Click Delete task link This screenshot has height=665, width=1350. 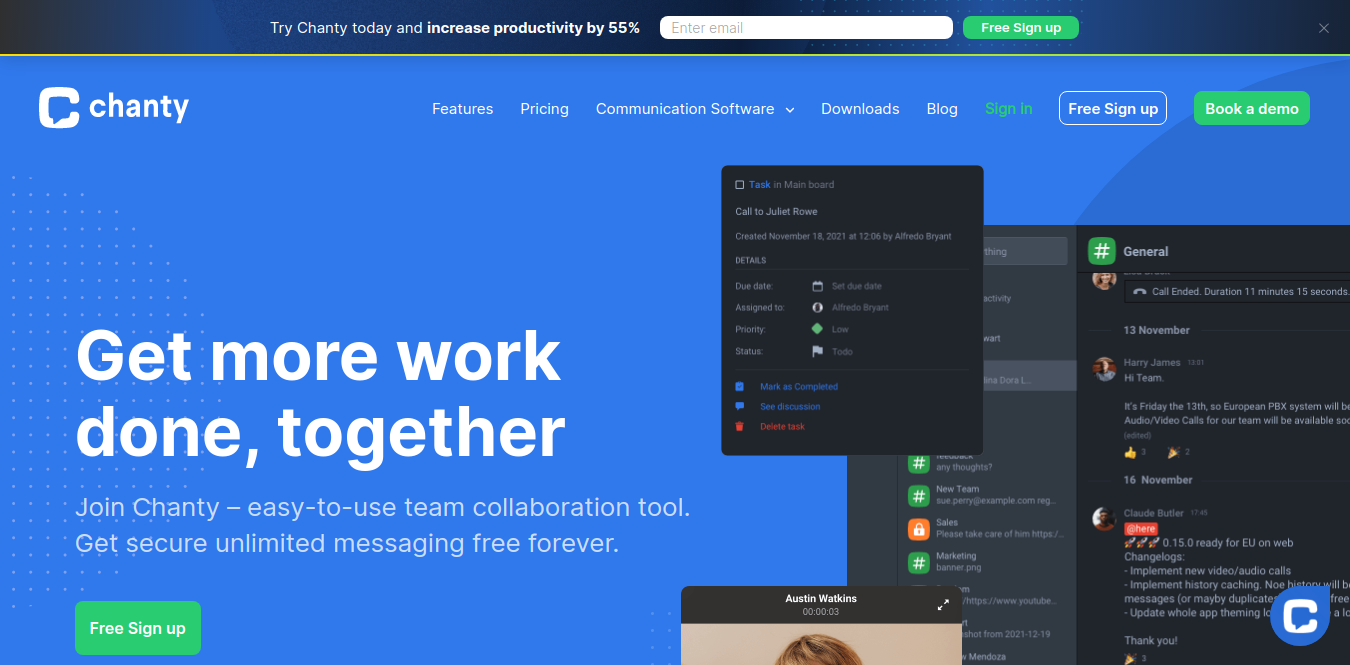tap(782, 426)
